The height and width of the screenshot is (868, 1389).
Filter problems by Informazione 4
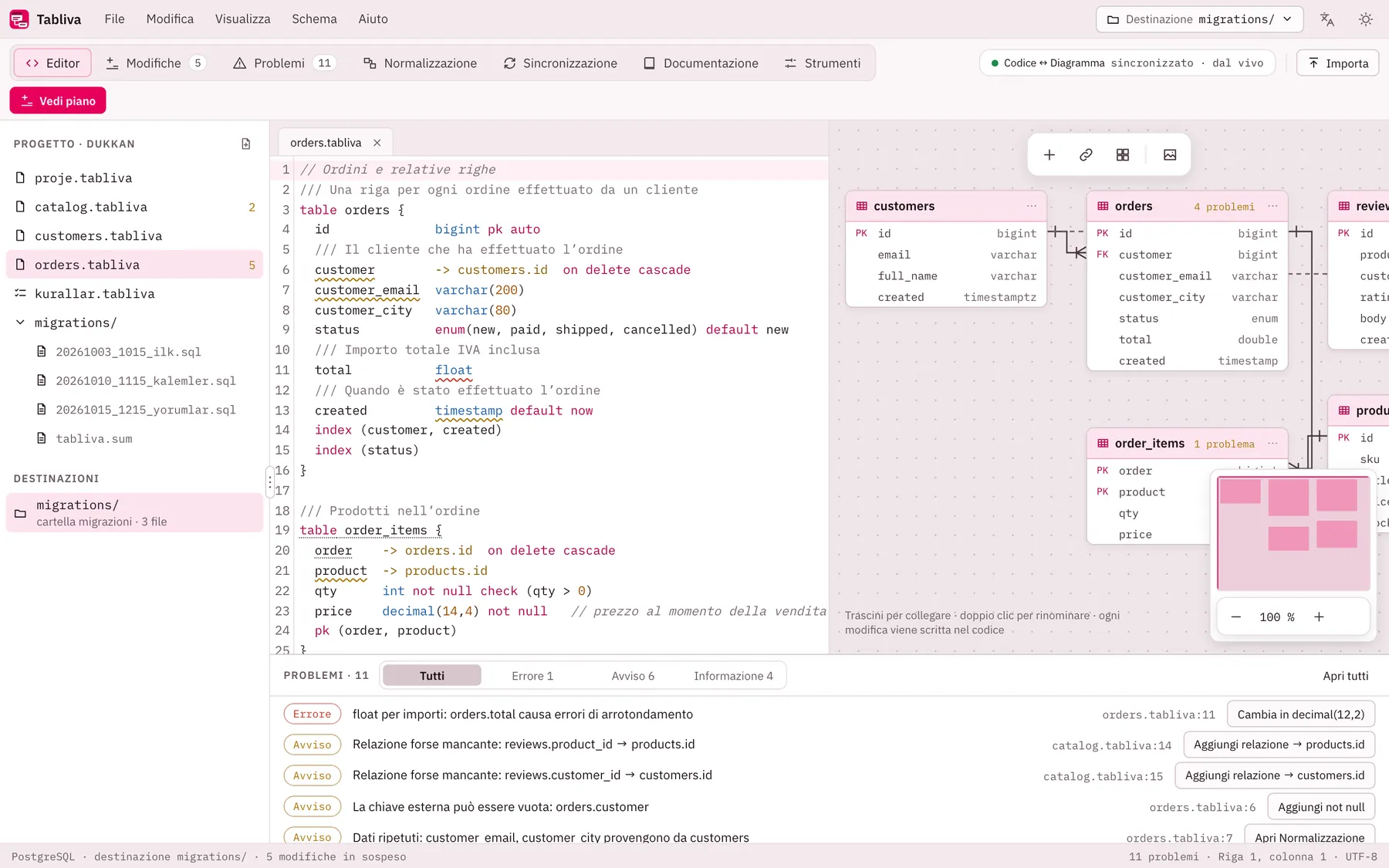pos(733,676)
